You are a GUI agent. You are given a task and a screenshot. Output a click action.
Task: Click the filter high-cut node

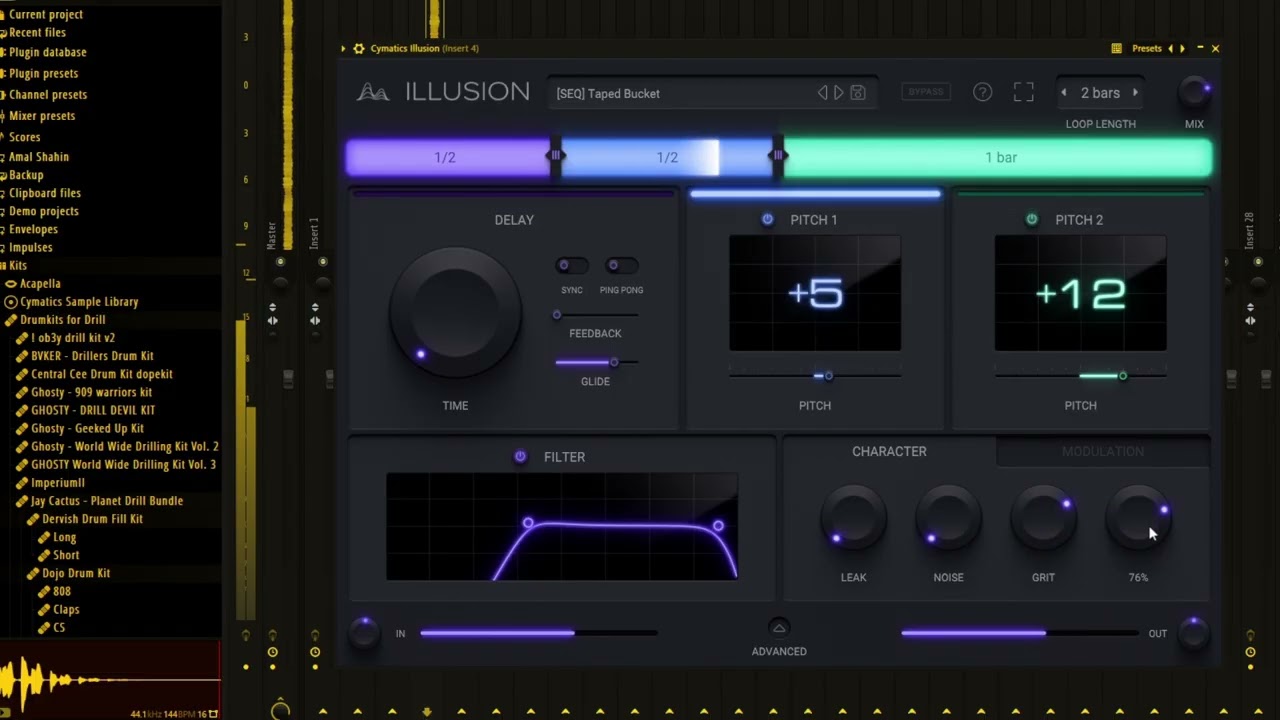(718, 525)
